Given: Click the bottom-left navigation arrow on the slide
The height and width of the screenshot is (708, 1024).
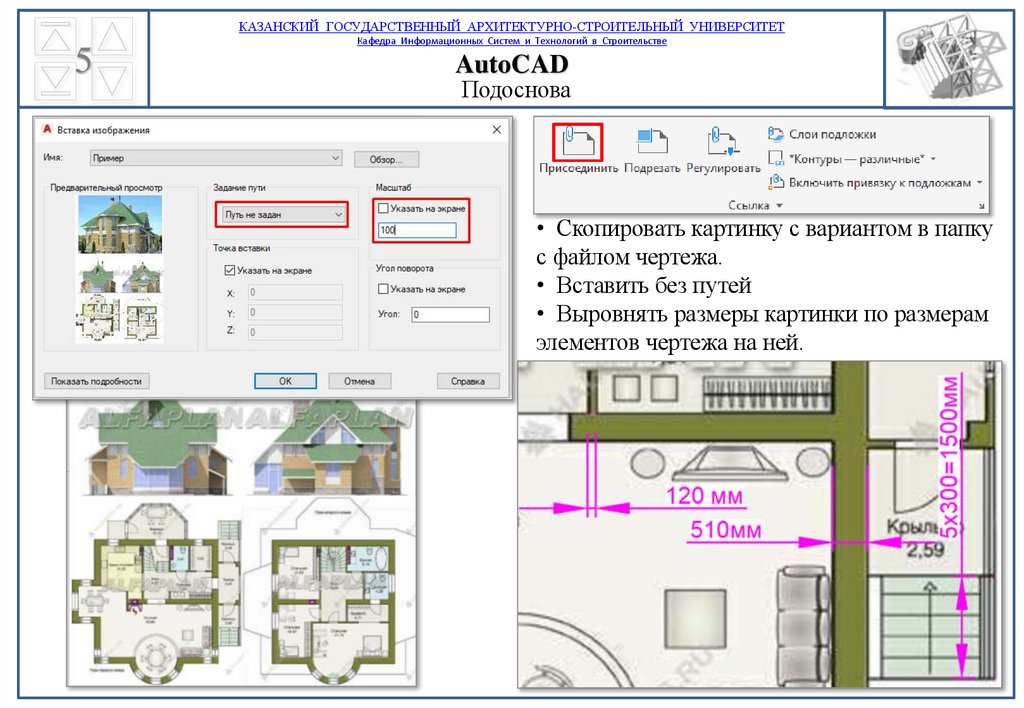Looking at the screenshot, I should coord(55,80).
